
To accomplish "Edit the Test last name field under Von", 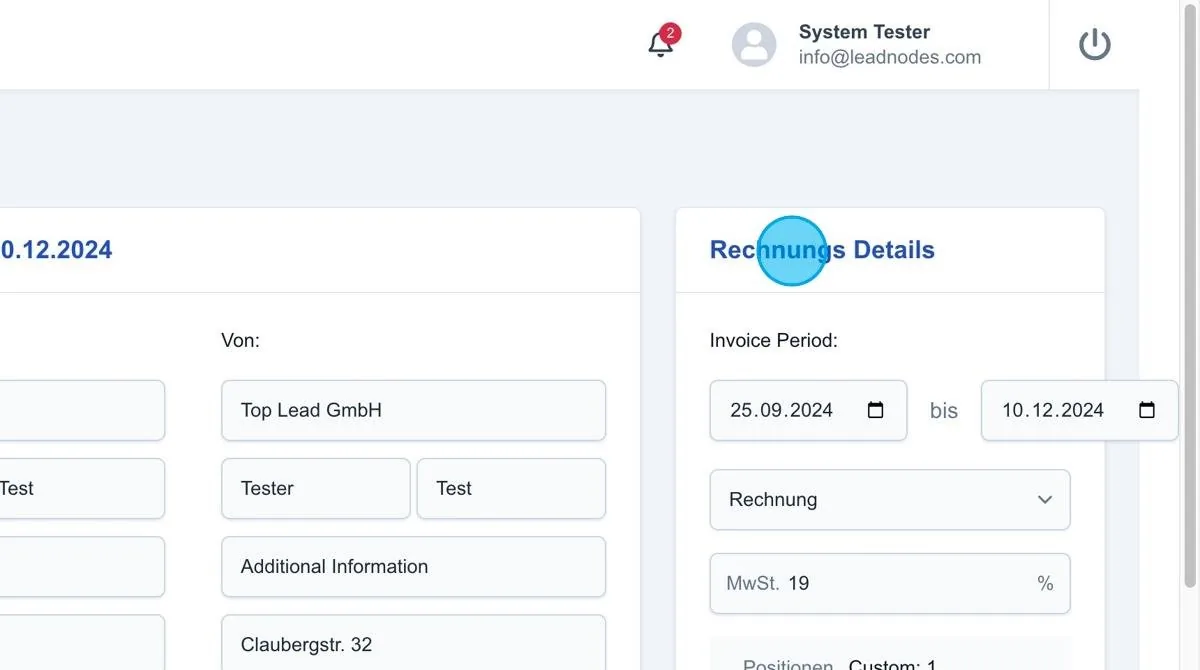I will [511, 488].
